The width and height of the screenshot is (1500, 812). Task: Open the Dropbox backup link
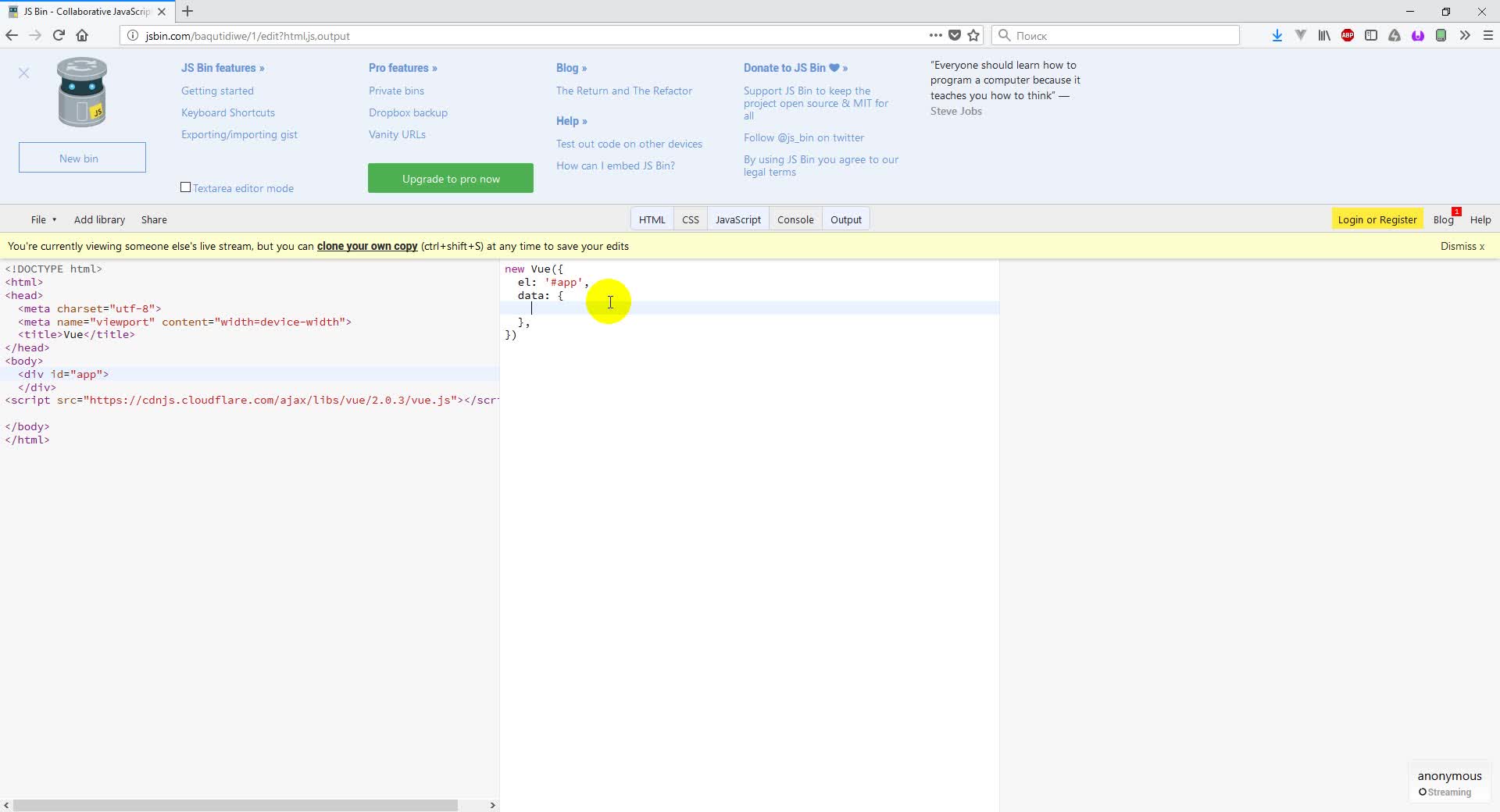click(x=408, y=112)
